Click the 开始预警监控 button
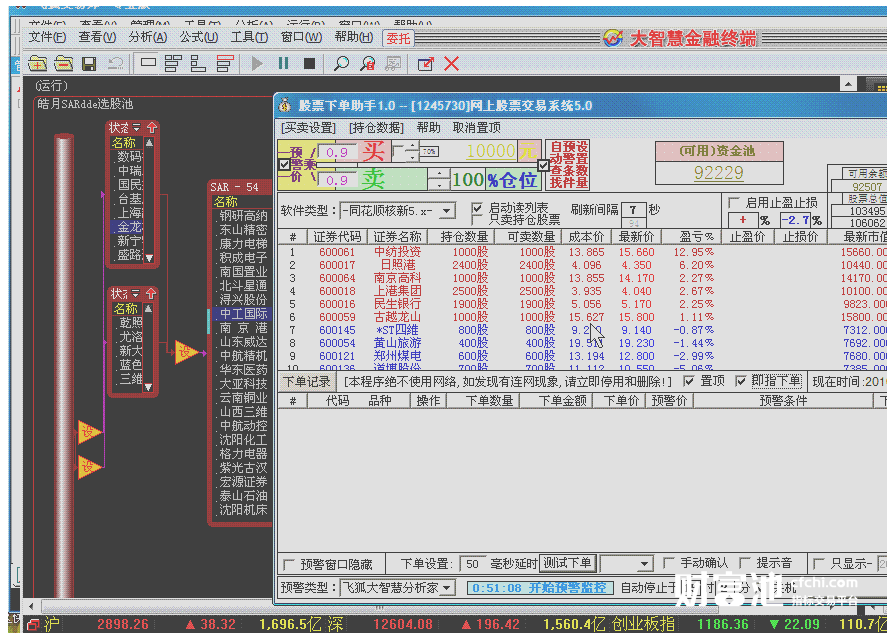 click(x=539, y=588)
